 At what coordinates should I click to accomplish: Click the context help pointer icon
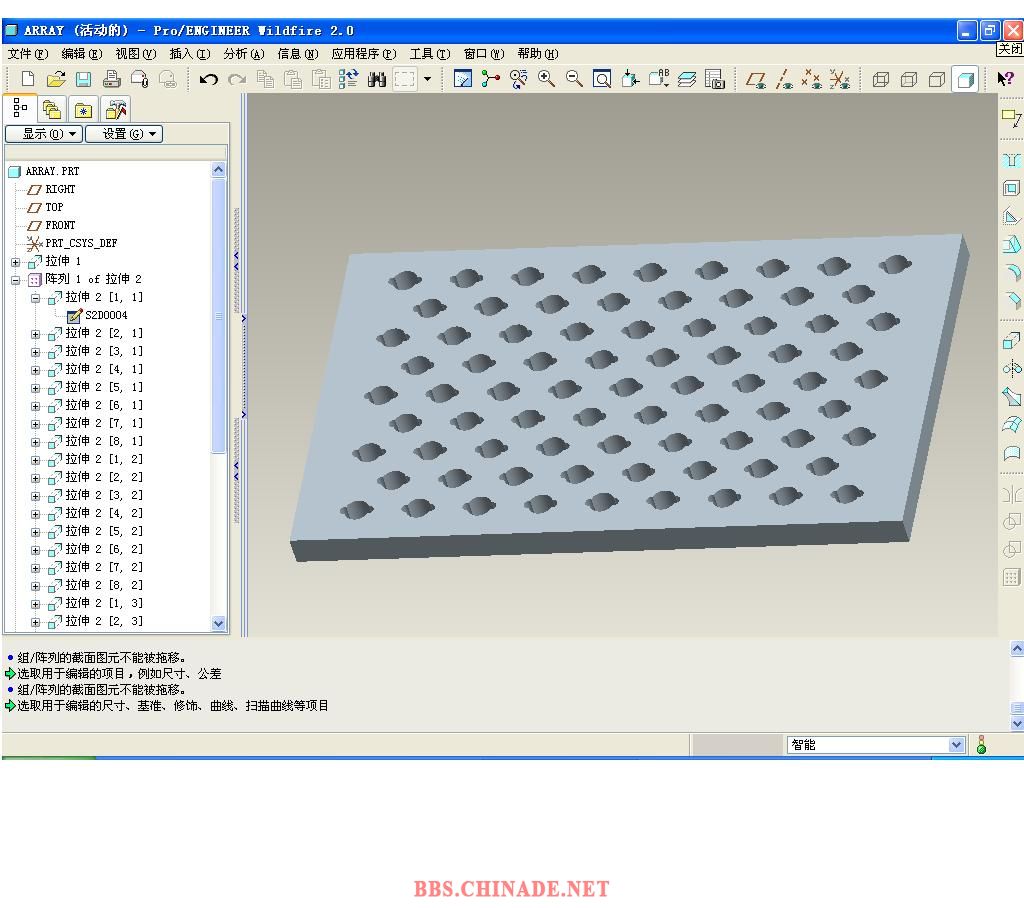tap(1005, 79)
